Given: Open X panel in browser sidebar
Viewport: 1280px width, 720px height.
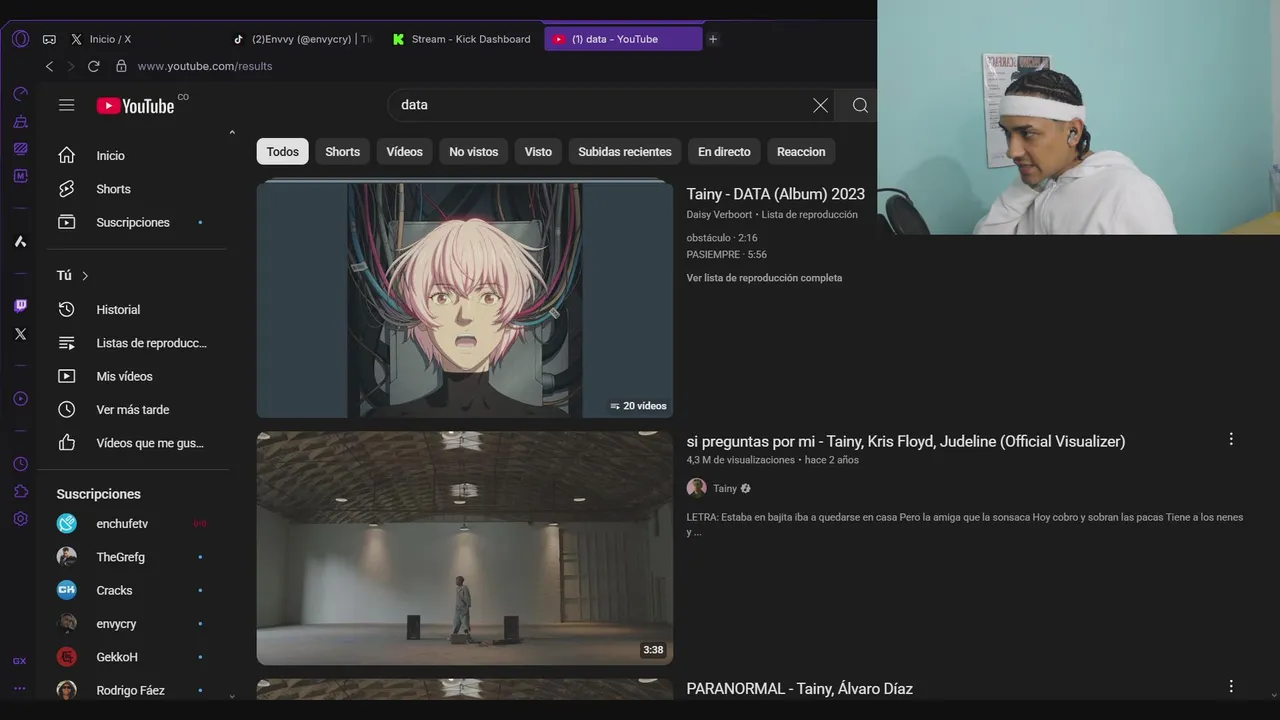Looking at the screenshot, I should click(20, 334).
